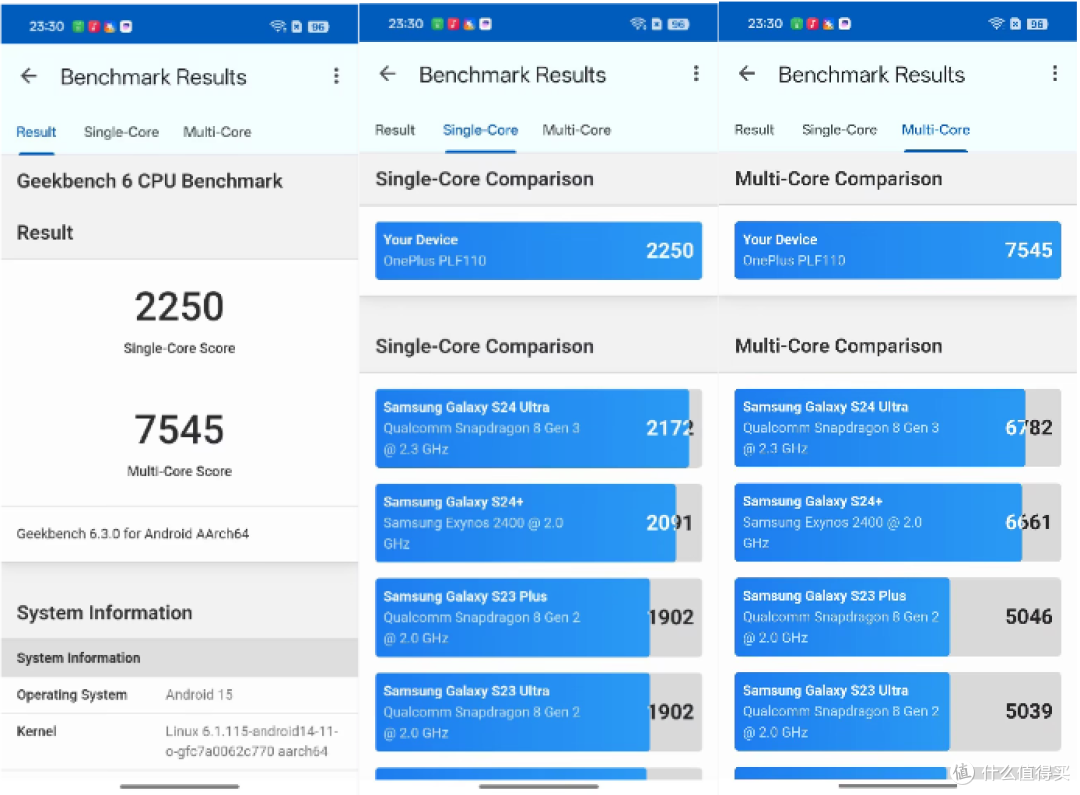The width and height of the screenshot is (1080, 795).
Task: Select Galaxy S23 Plus 1902 single-core bar
Action: click(538, 617)
